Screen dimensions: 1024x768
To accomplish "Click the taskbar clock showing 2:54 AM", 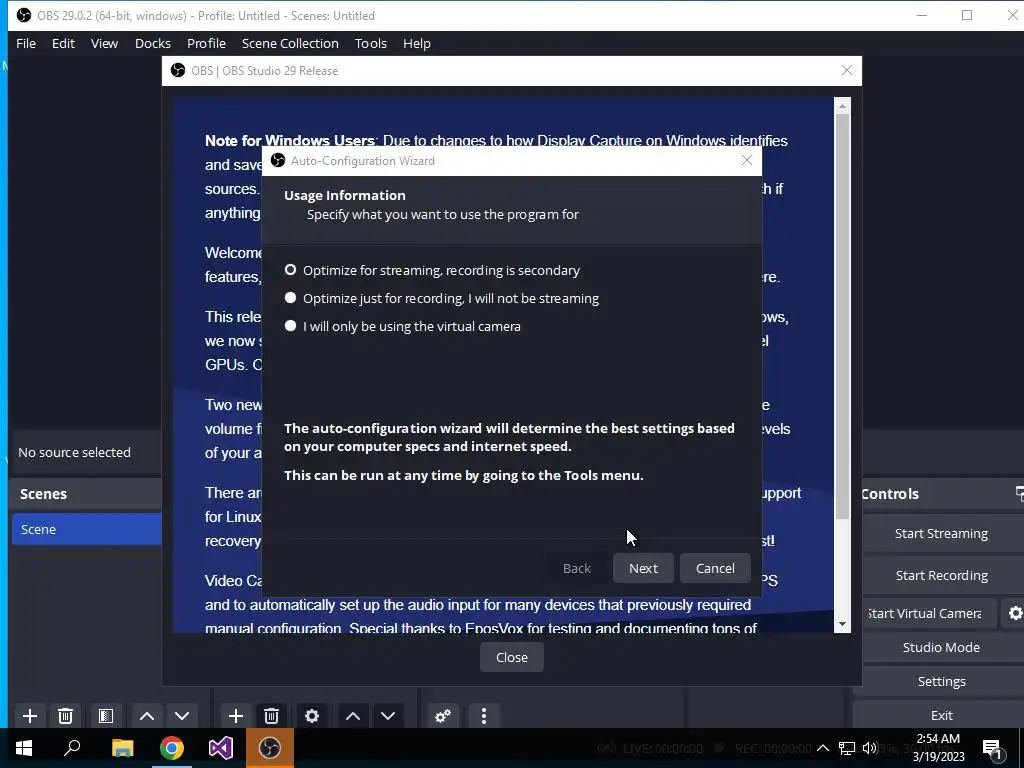I will tap(938, 748).
